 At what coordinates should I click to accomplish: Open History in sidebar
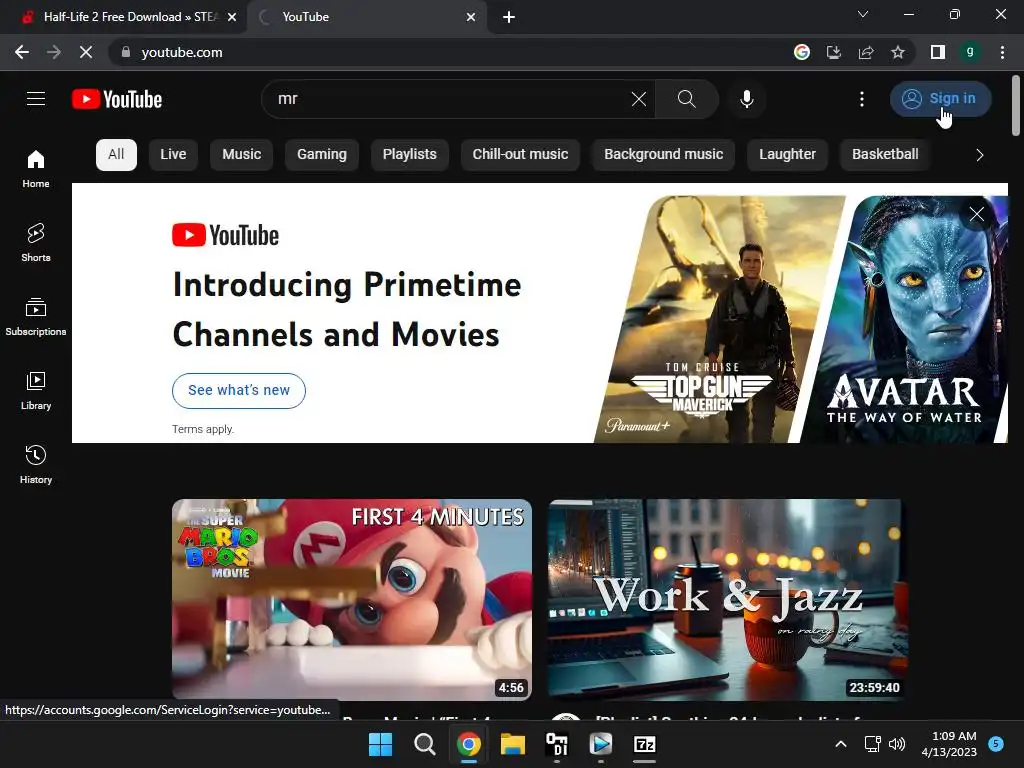point(36,464)
